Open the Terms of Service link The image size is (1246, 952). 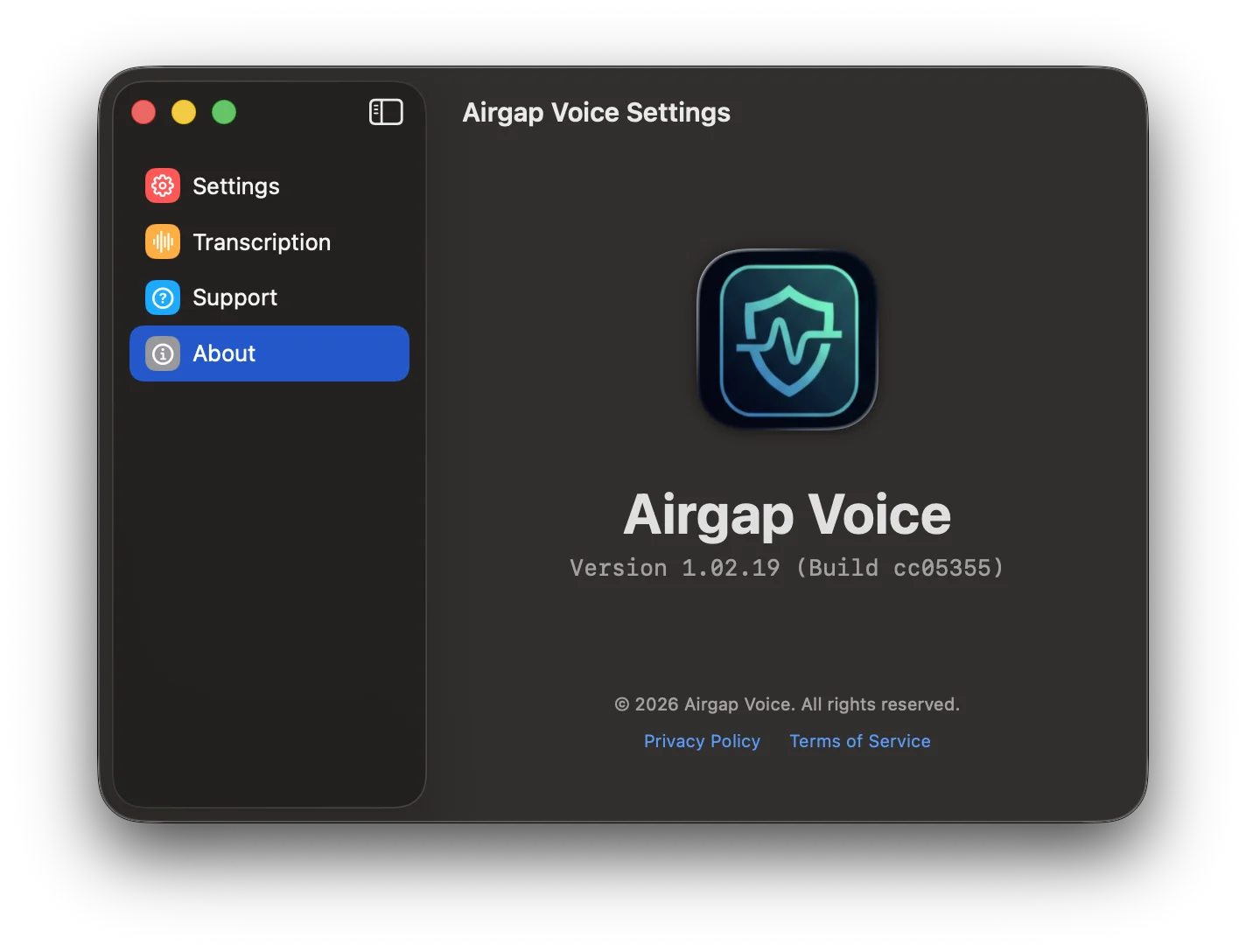click(x=860, y=741)
